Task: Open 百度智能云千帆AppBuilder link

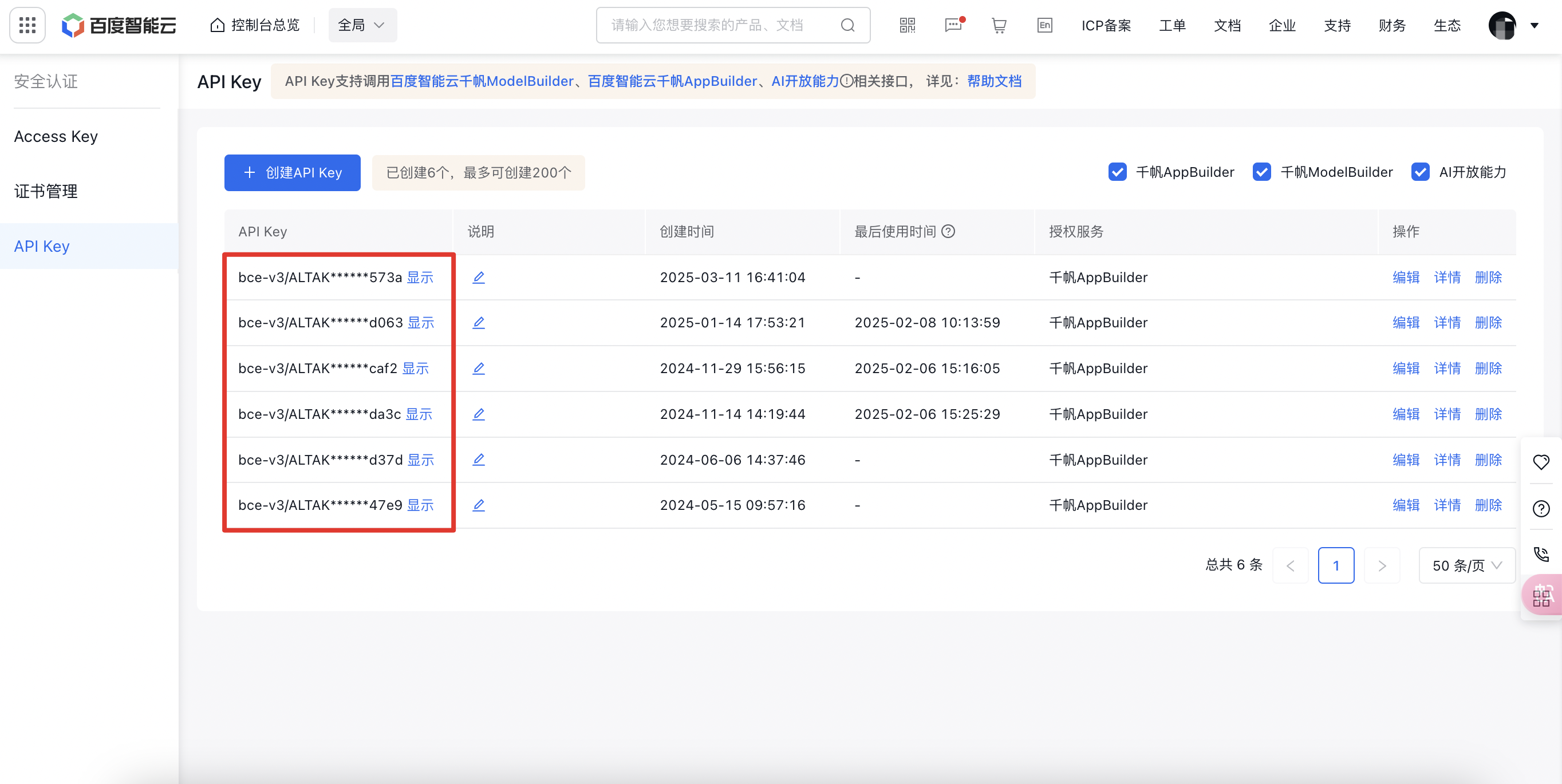Action: coord(672,81)
